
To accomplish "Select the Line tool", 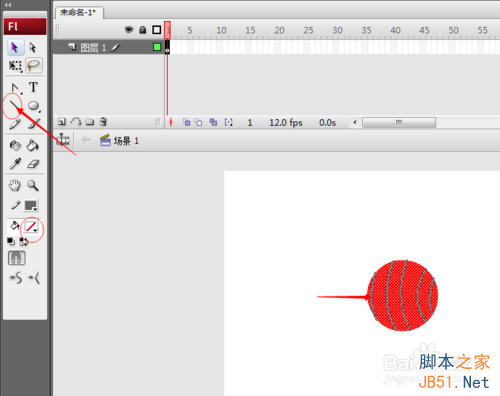I will point(15,106).
